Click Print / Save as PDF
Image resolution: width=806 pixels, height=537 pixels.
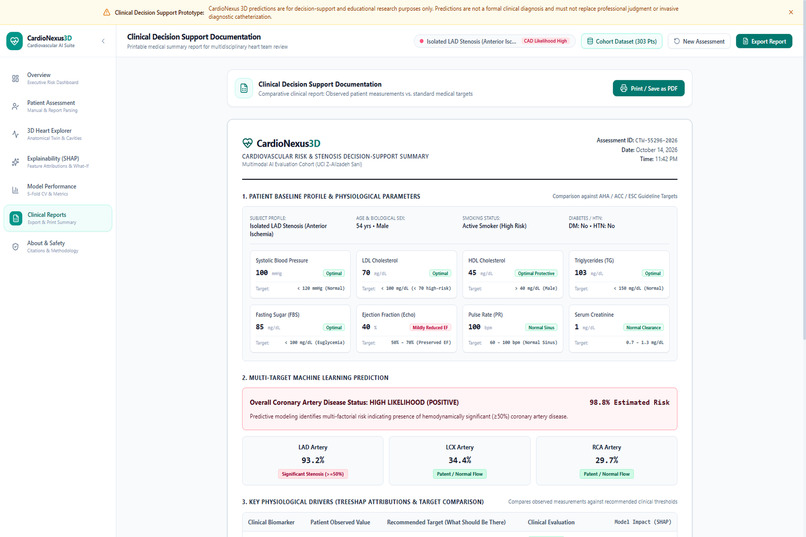pos(648,88)
